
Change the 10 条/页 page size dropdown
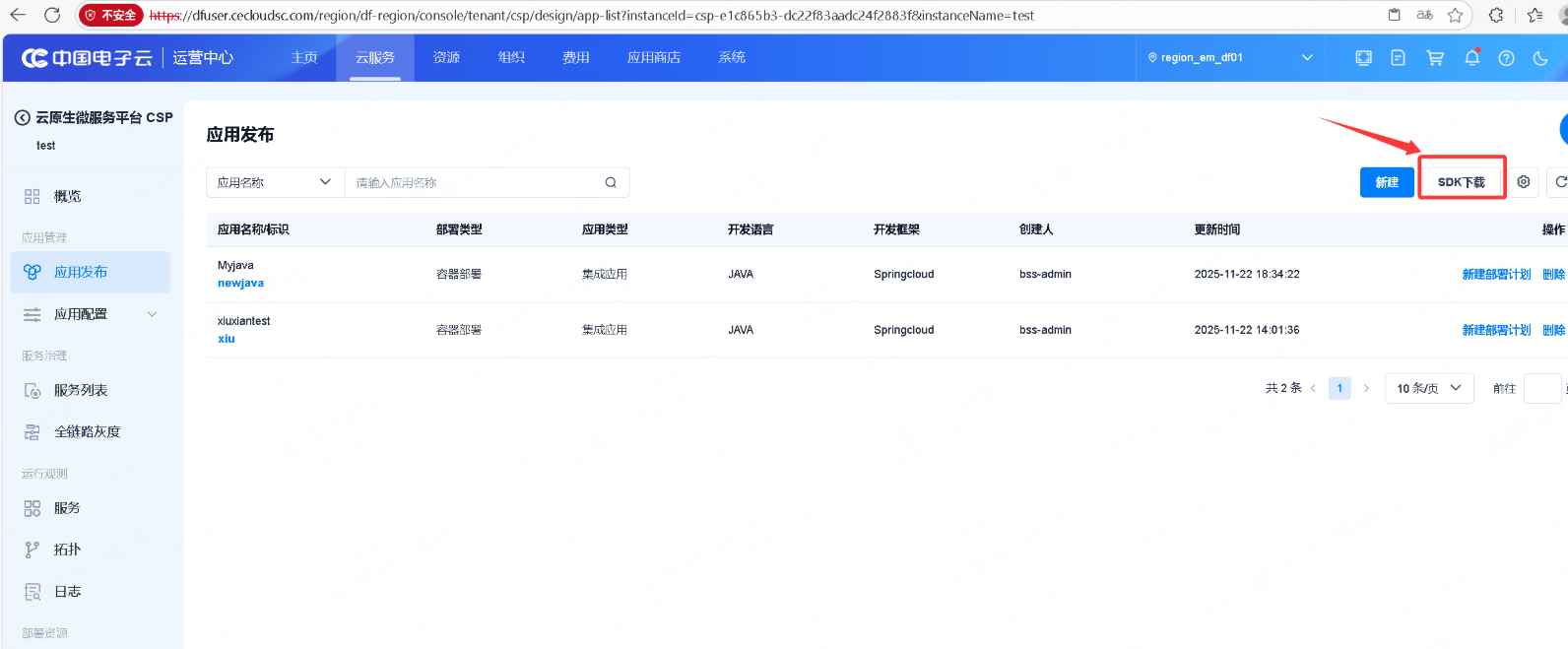pos(1428,388)
